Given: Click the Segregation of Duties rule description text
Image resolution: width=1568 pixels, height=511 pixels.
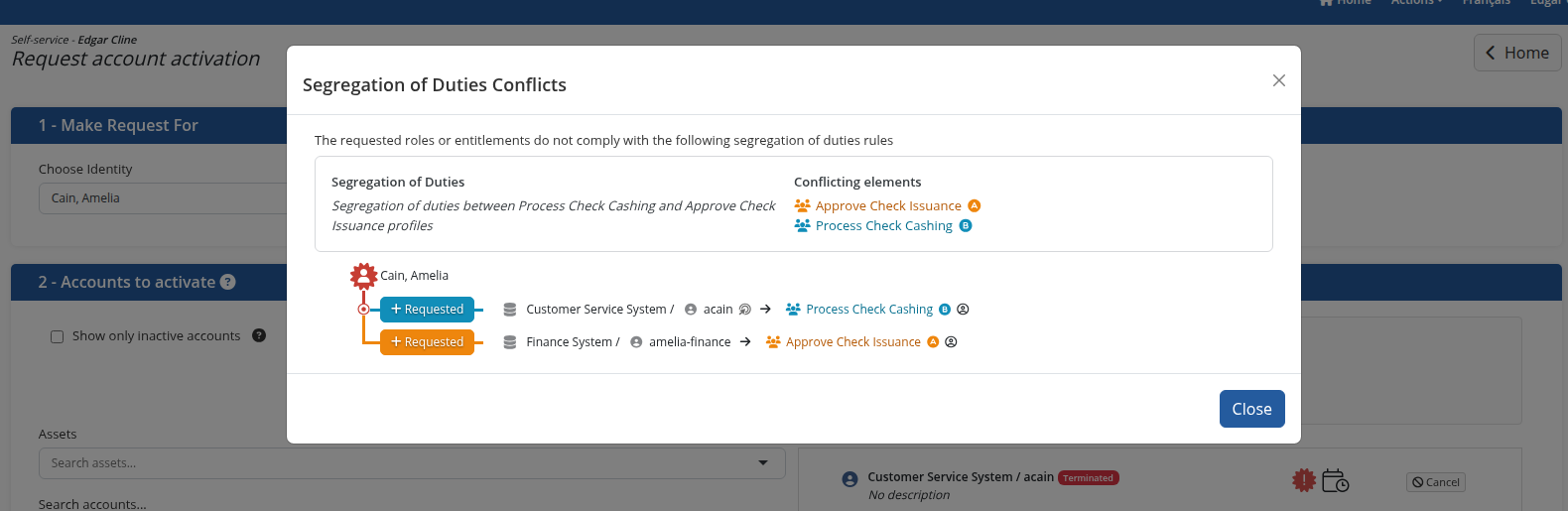Looking at the screenshot, I should click(x=553, y=216).
